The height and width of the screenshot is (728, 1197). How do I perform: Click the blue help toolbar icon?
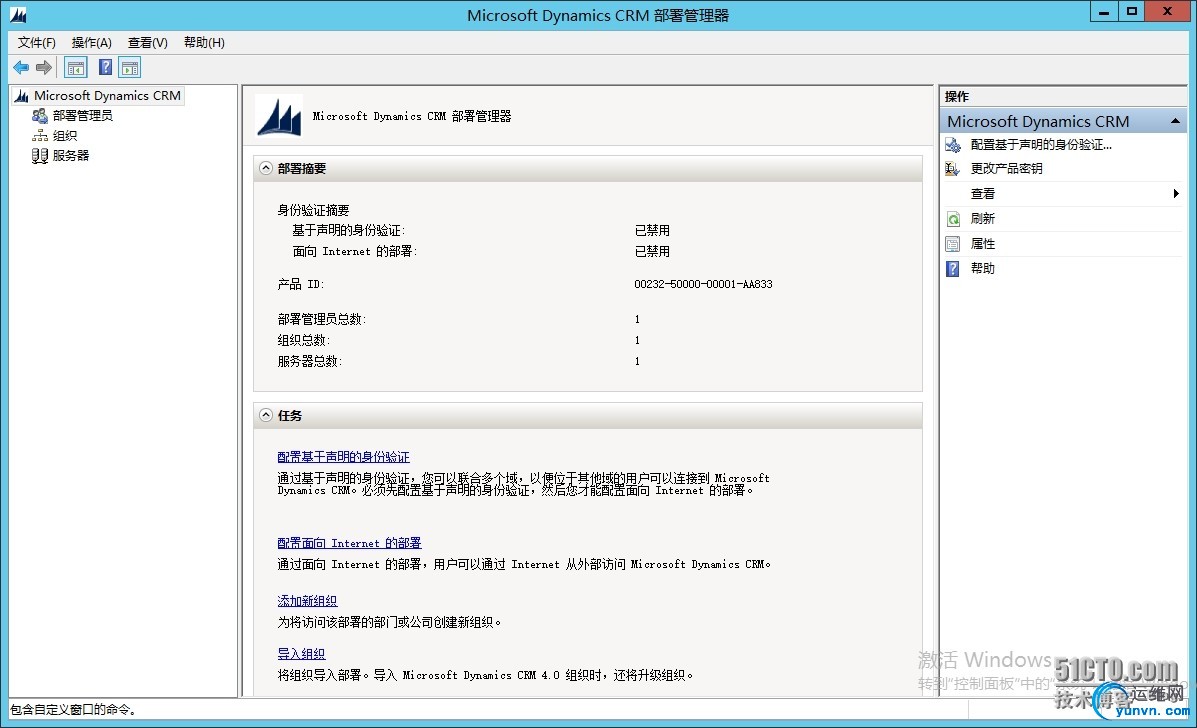pyautogui.click(x=105, y=68)
